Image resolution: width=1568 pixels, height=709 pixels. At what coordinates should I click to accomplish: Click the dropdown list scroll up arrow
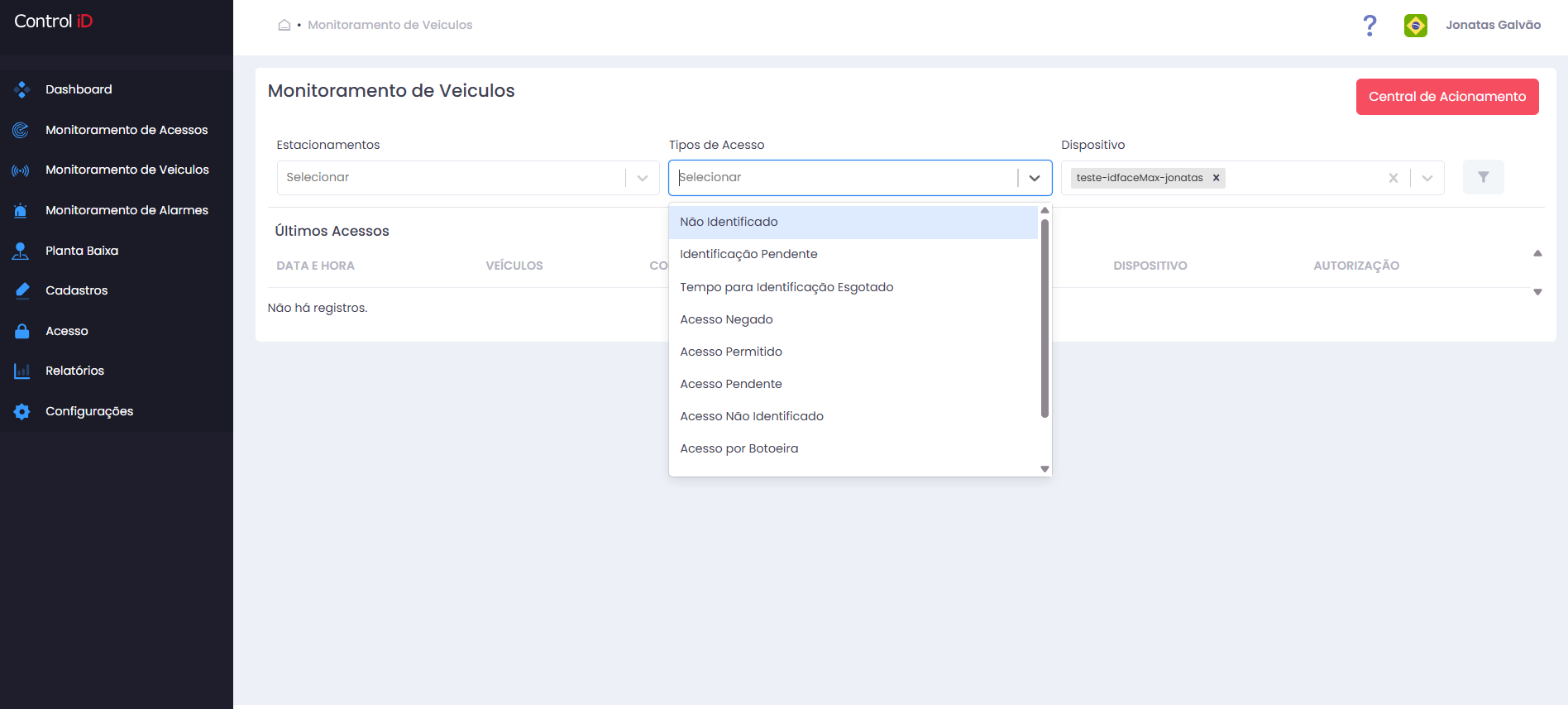tap(1045, 210)
